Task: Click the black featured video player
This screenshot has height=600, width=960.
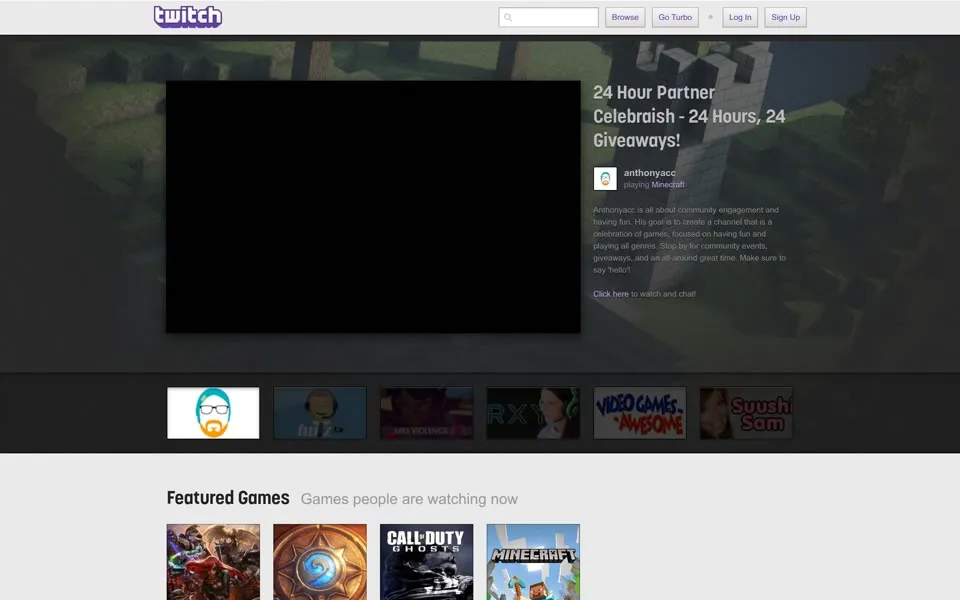Action: pyautogui.click(x=373, y=207)
